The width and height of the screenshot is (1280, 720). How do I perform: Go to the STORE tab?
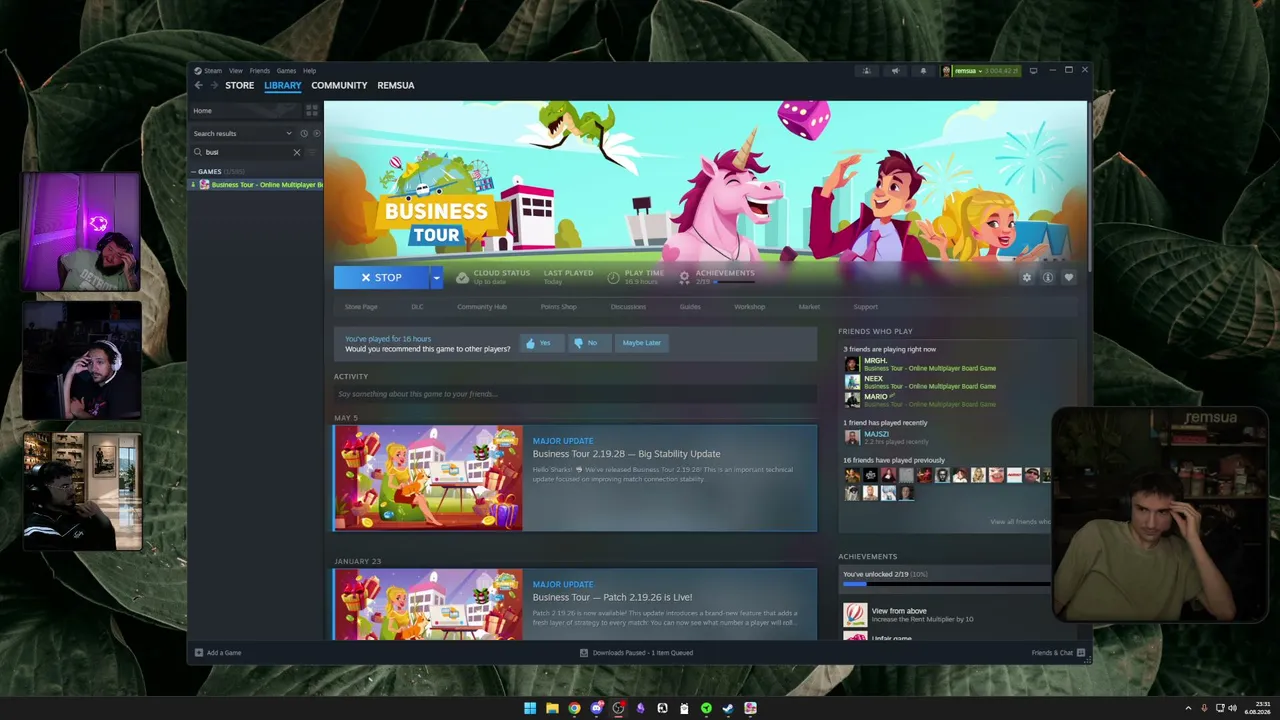[239, 85]
